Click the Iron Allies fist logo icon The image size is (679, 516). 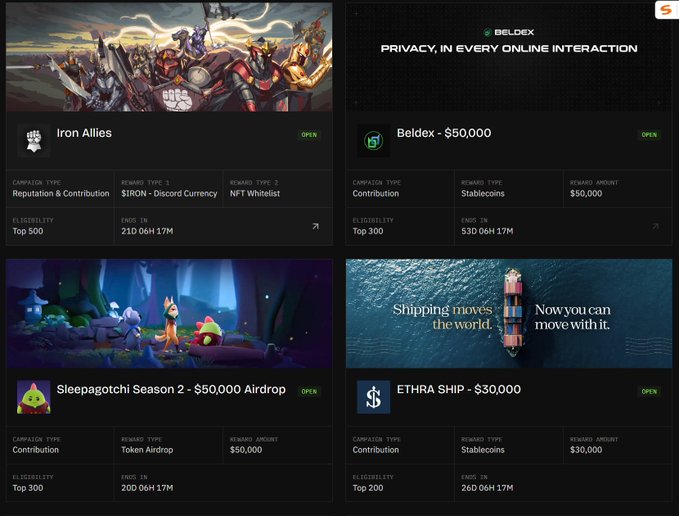(x=34, y=141)
